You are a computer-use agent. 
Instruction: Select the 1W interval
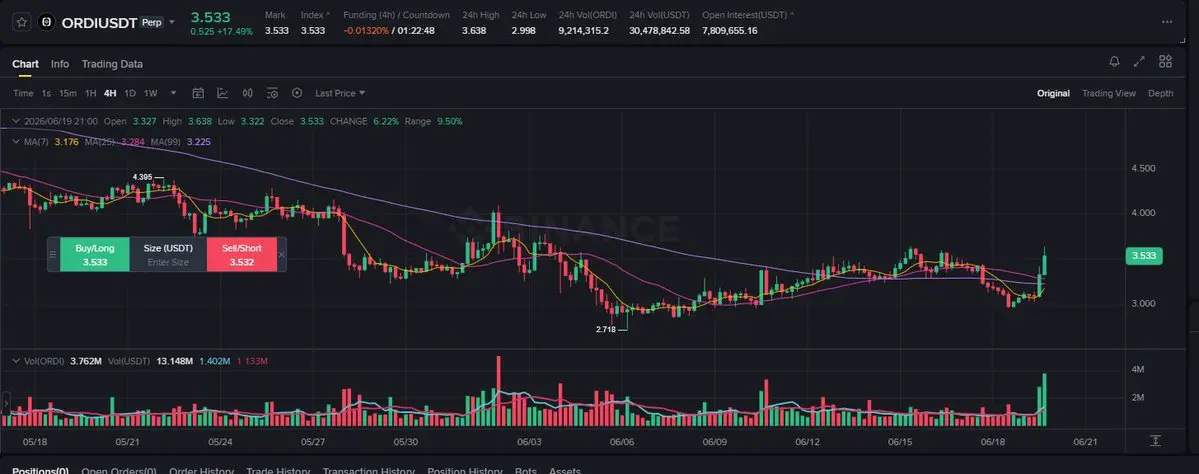151,93
